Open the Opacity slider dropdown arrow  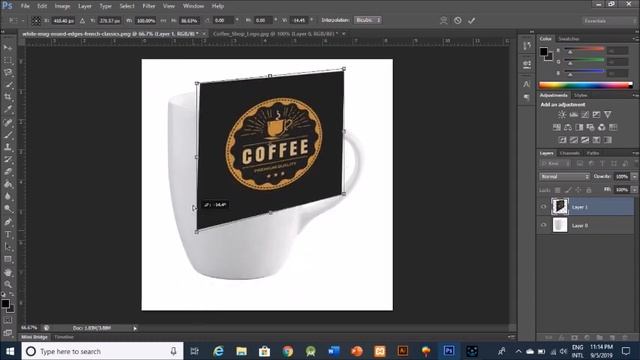pyautogui.click(x=634, y=176)
